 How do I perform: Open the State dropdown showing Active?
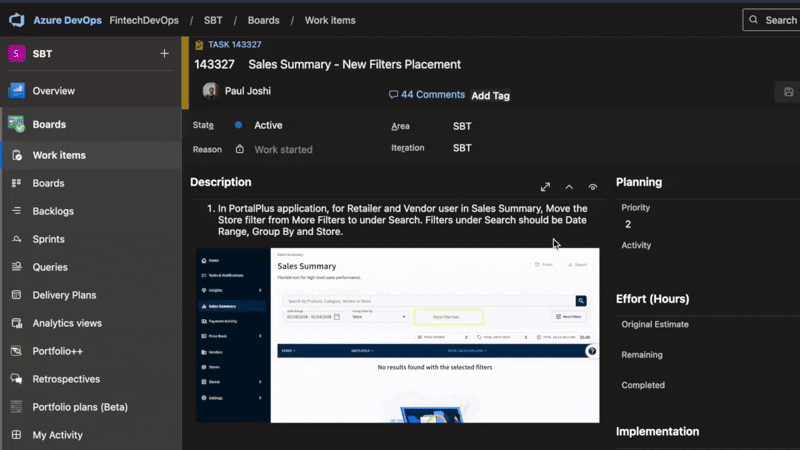(268, 126)
